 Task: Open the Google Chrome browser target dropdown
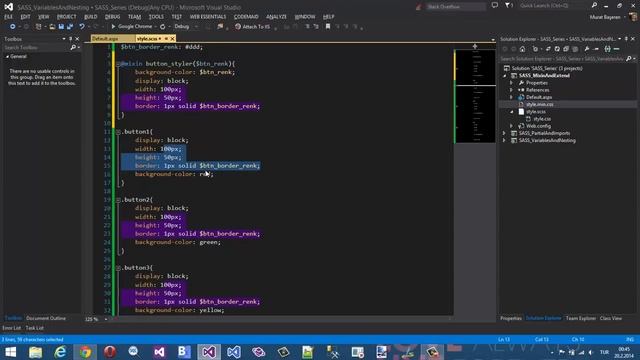click(155, 27)
